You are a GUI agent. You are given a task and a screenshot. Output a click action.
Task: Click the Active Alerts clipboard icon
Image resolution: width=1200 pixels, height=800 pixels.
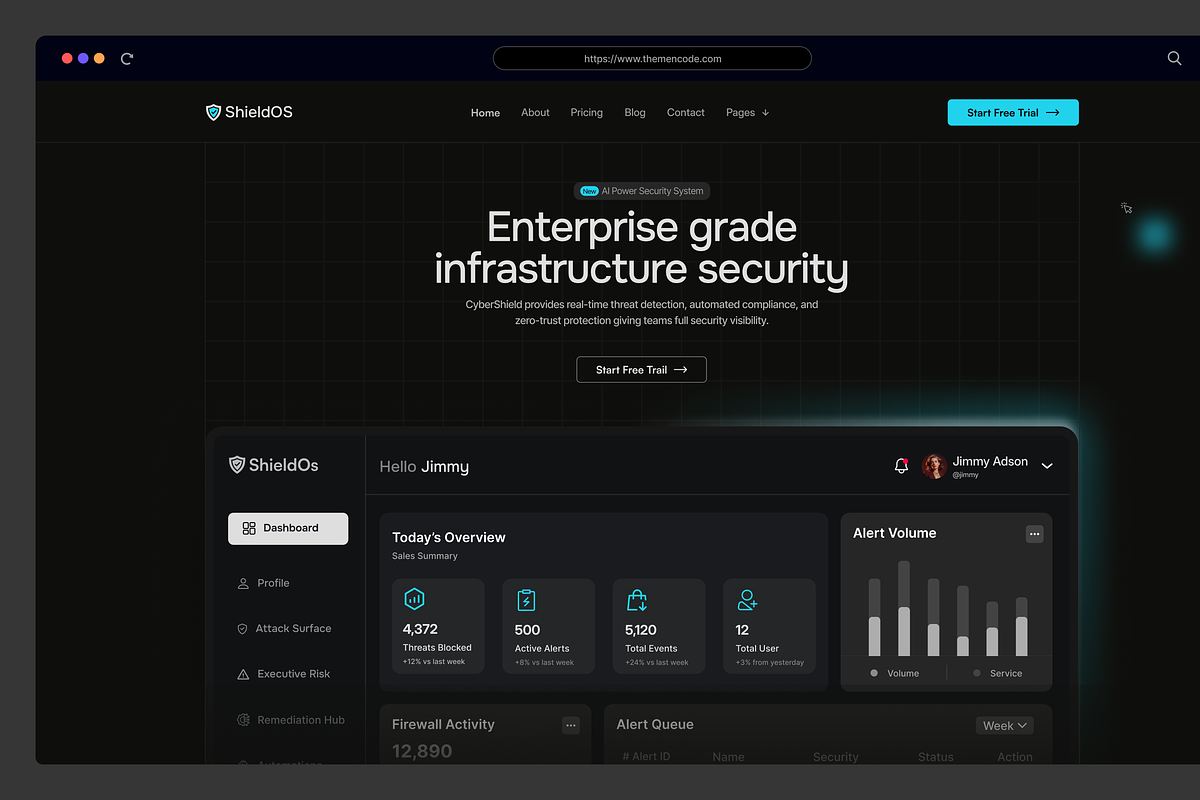point(526,600)
